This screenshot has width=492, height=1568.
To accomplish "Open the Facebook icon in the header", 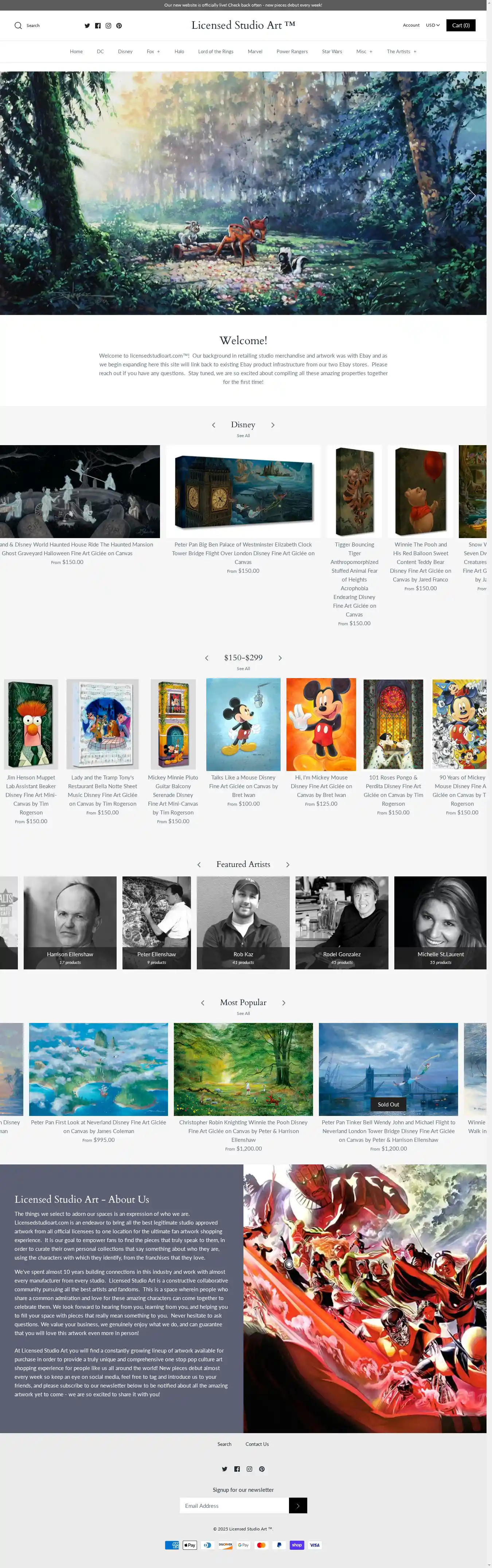I will (x=98, y=26).
